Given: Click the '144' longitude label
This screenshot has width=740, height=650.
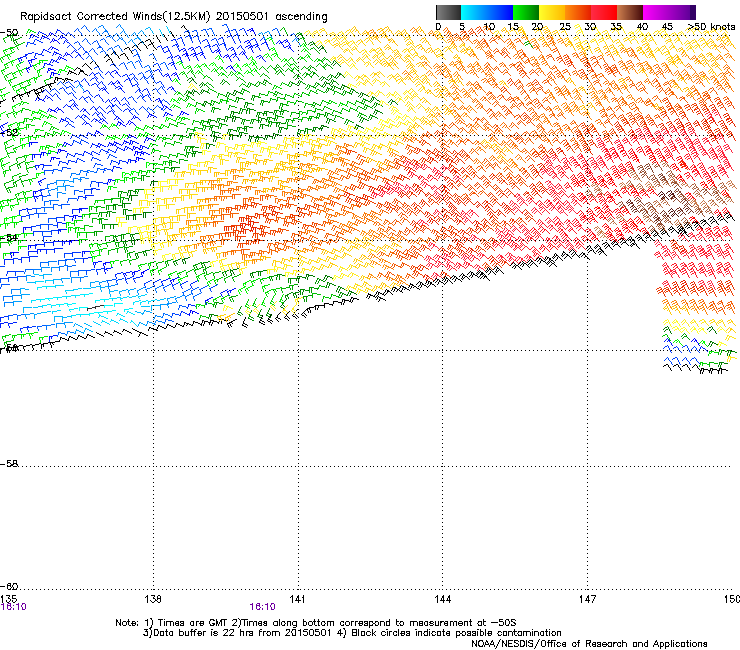Looking at the screenshot, I should point(442,599).
